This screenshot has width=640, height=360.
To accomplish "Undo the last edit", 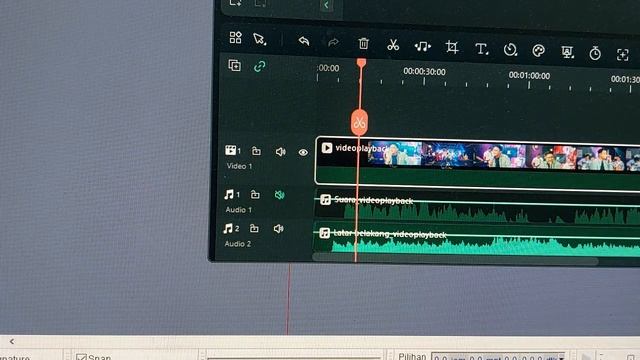I will 304,41.
